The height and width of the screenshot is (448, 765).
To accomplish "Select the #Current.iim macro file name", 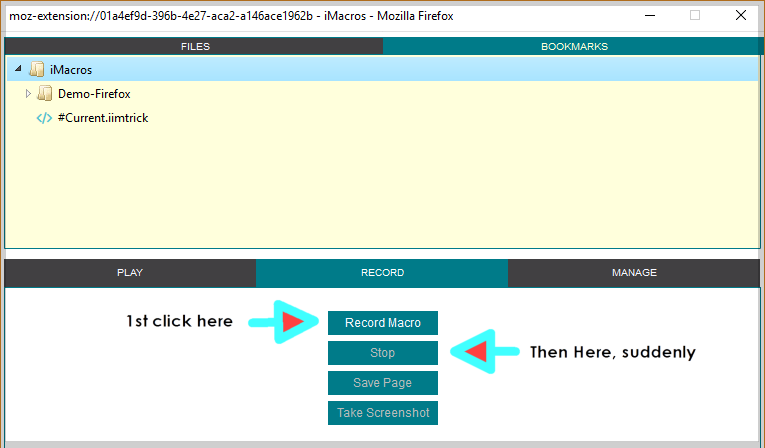I will (103, 118).
